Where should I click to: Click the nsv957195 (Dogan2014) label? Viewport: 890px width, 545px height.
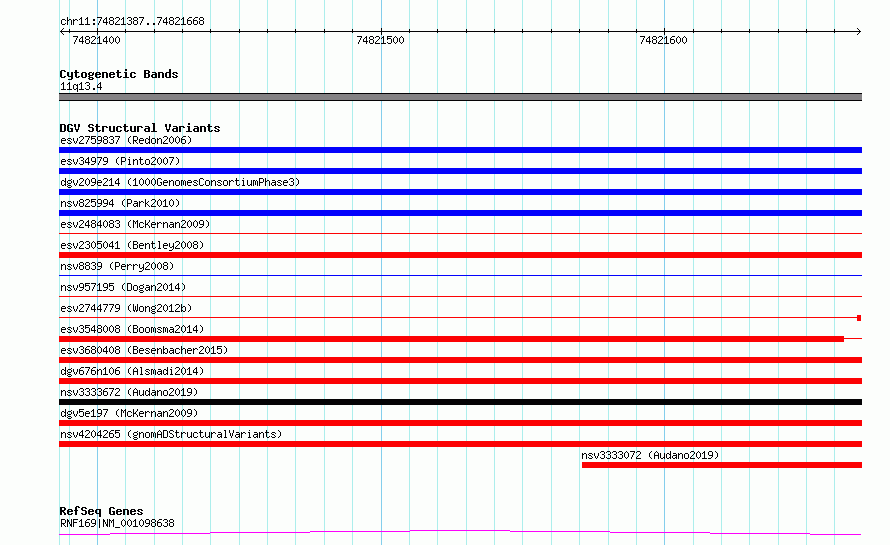(123, 287)
